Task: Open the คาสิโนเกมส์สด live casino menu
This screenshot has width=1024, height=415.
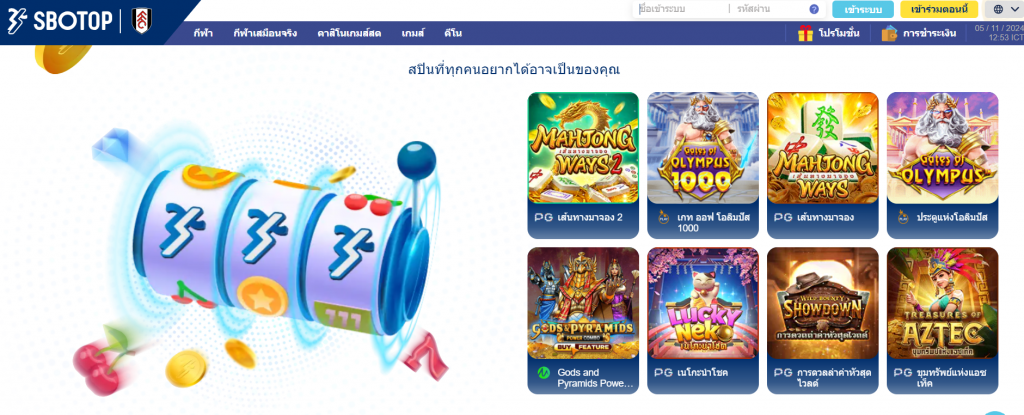Action: coord(349,33)
